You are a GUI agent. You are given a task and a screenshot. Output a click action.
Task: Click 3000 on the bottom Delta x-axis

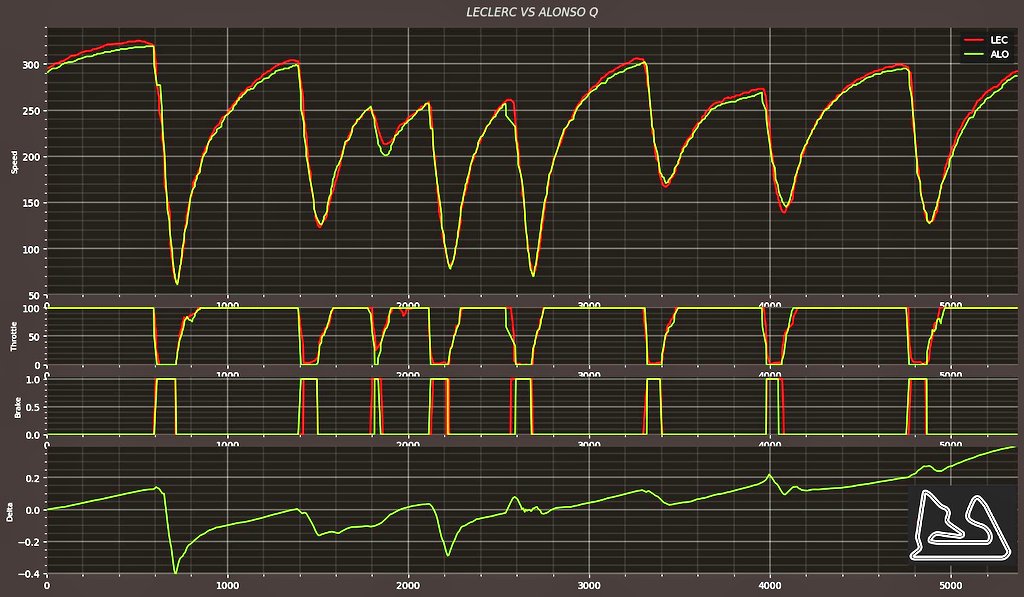(589, 586)
